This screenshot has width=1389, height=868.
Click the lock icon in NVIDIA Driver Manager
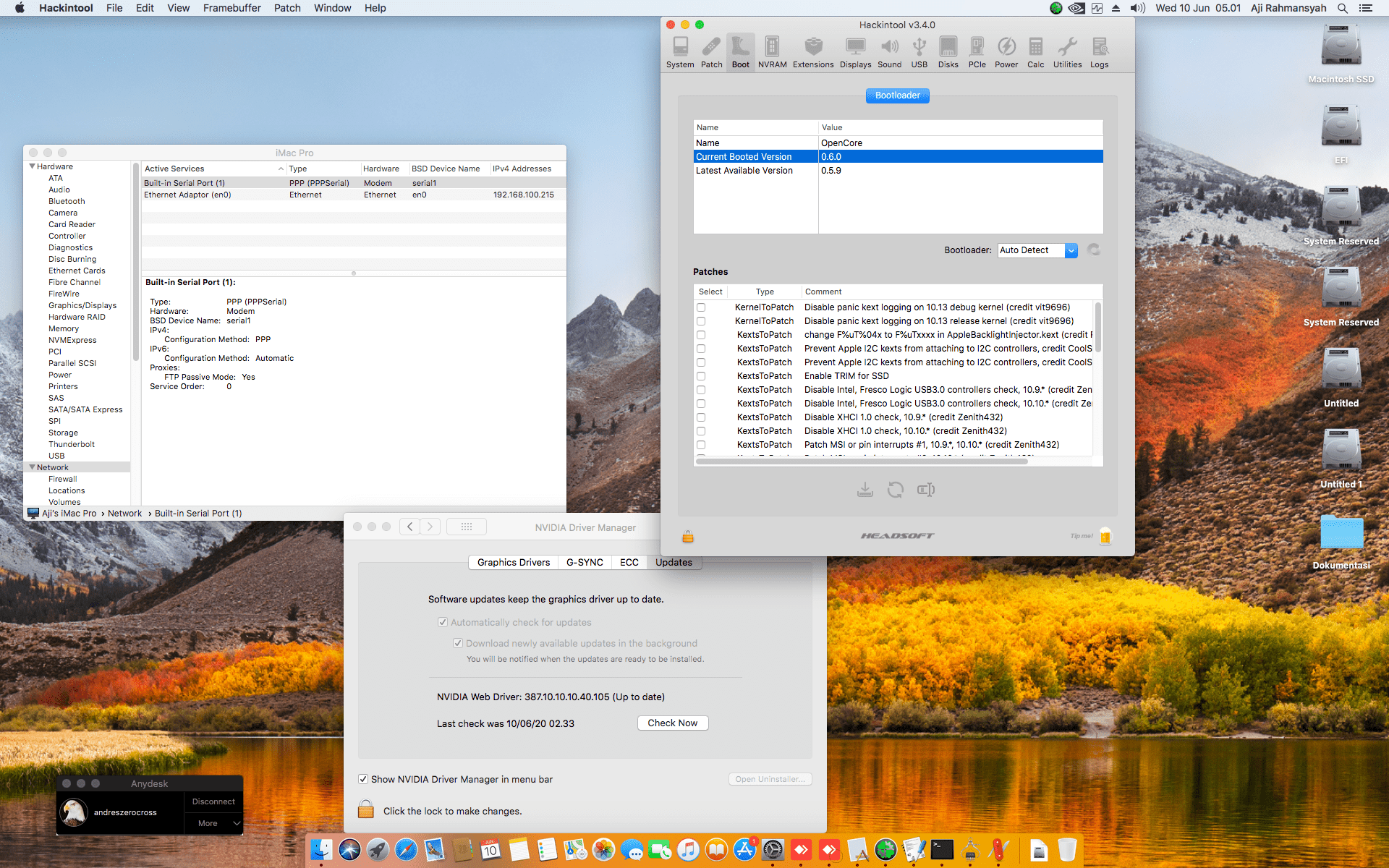tap(366, 809)
